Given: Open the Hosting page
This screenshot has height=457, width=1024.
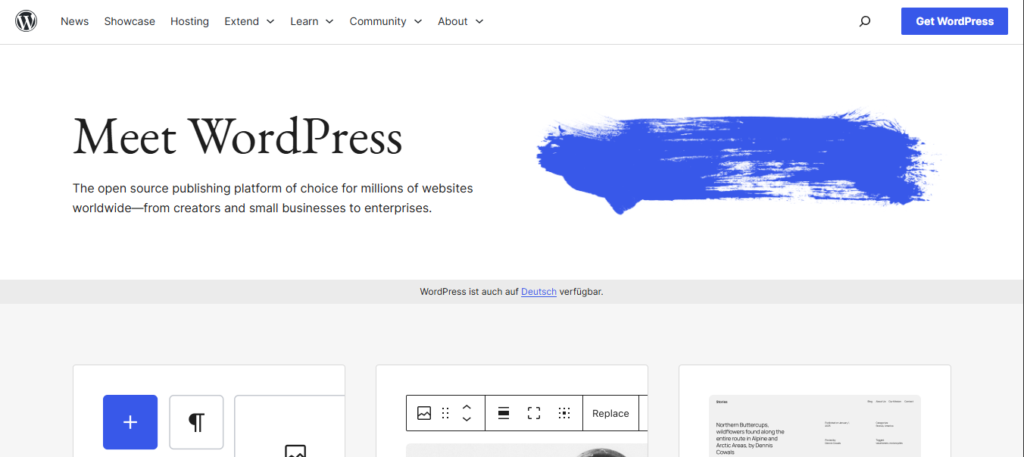Looking at the screenshot, I should pyautogui.click(x=189, y=22).
